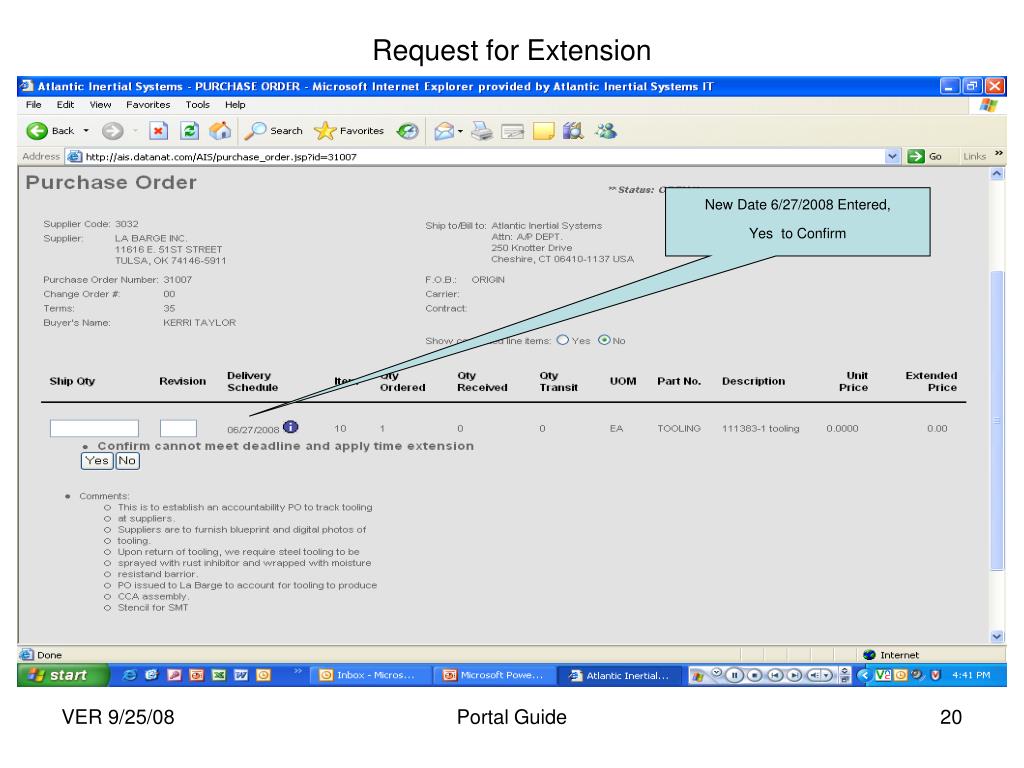
Task: Launch the Messenger people icon
Action: 606,131
